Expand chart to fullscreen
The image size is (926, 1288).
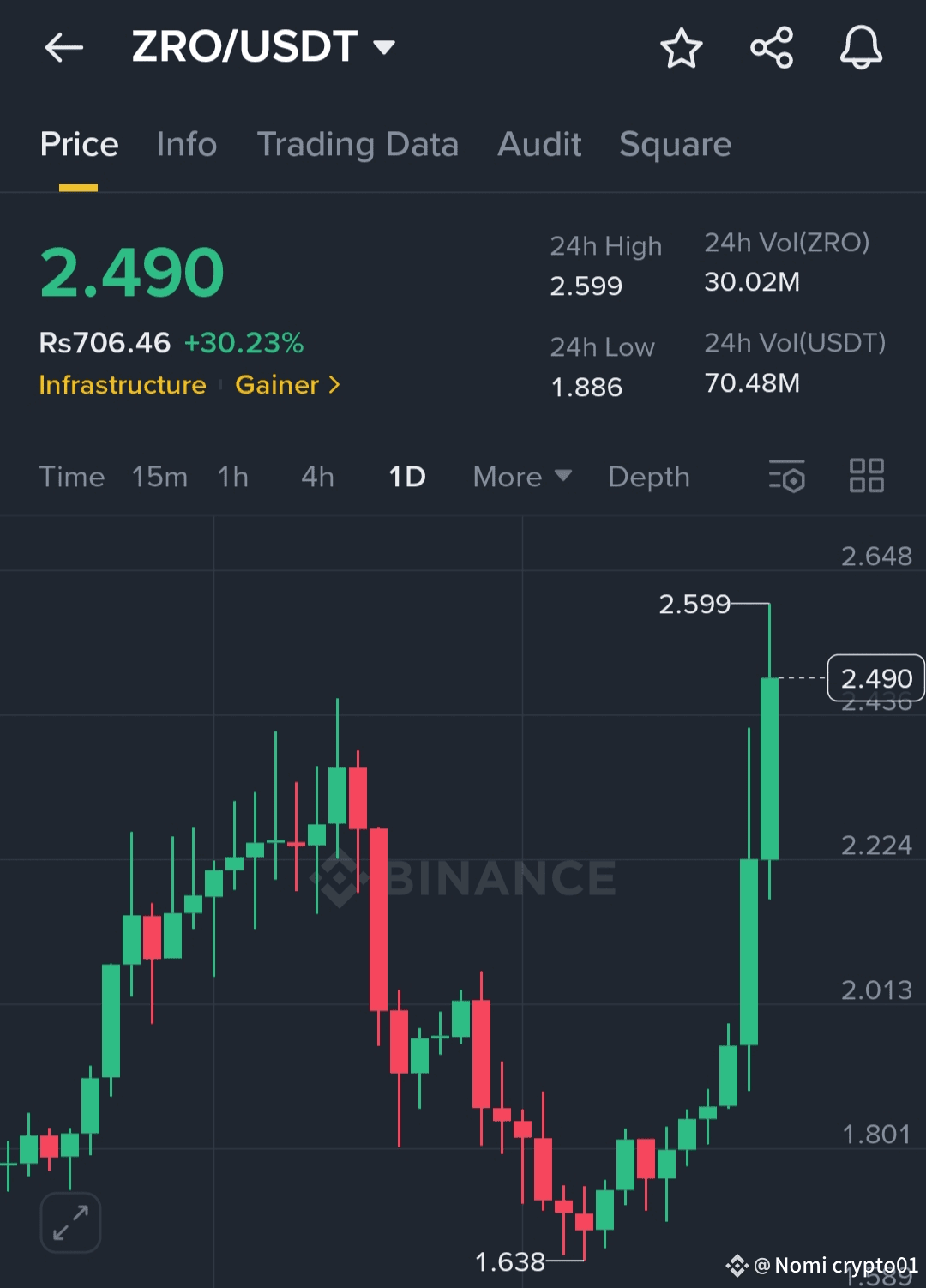(x=71, y=1222)
